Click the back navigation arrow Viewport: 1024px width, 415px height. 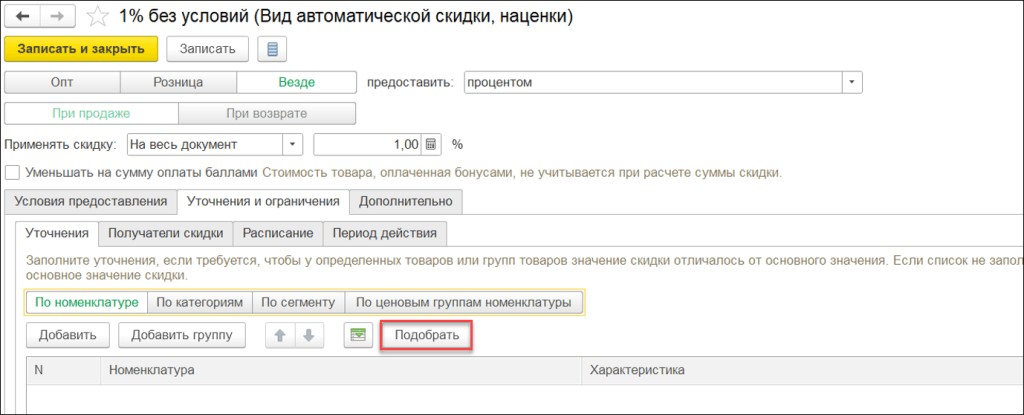(x=23, y=16)
